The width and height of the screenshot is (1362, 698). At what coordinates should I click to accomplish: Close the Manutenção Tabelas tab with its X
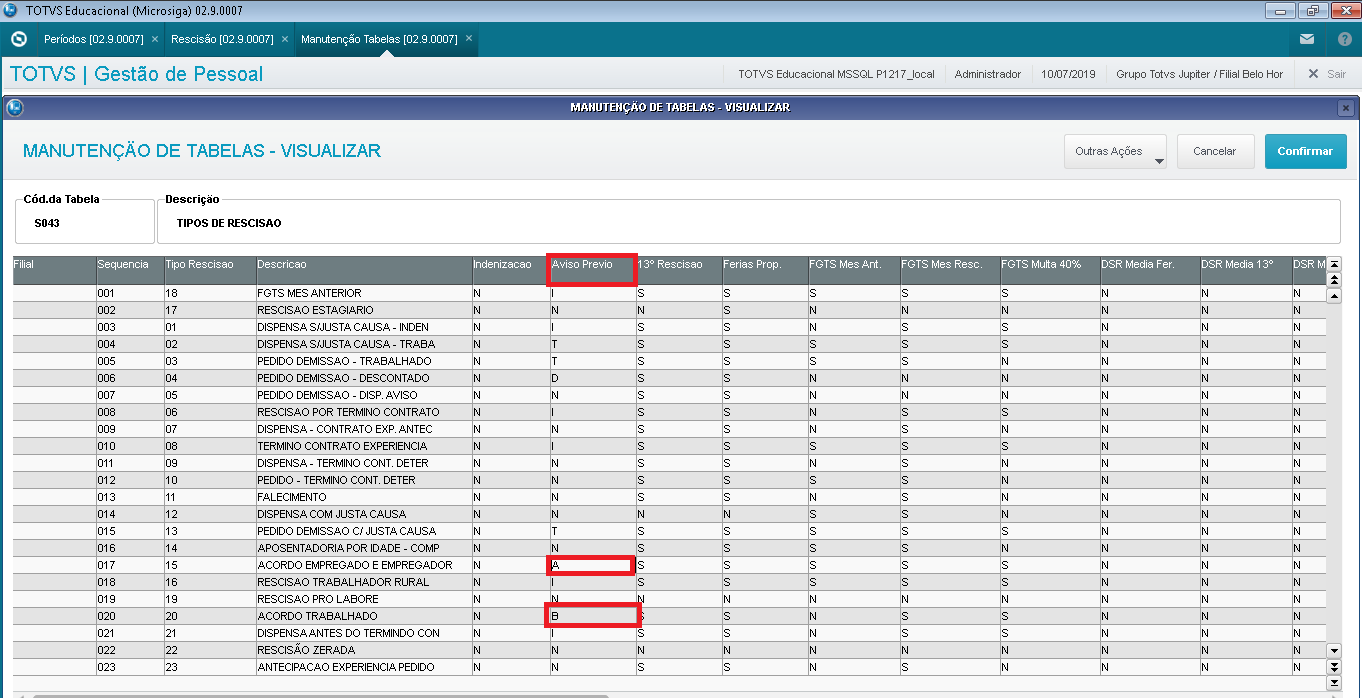pos(468,39)
